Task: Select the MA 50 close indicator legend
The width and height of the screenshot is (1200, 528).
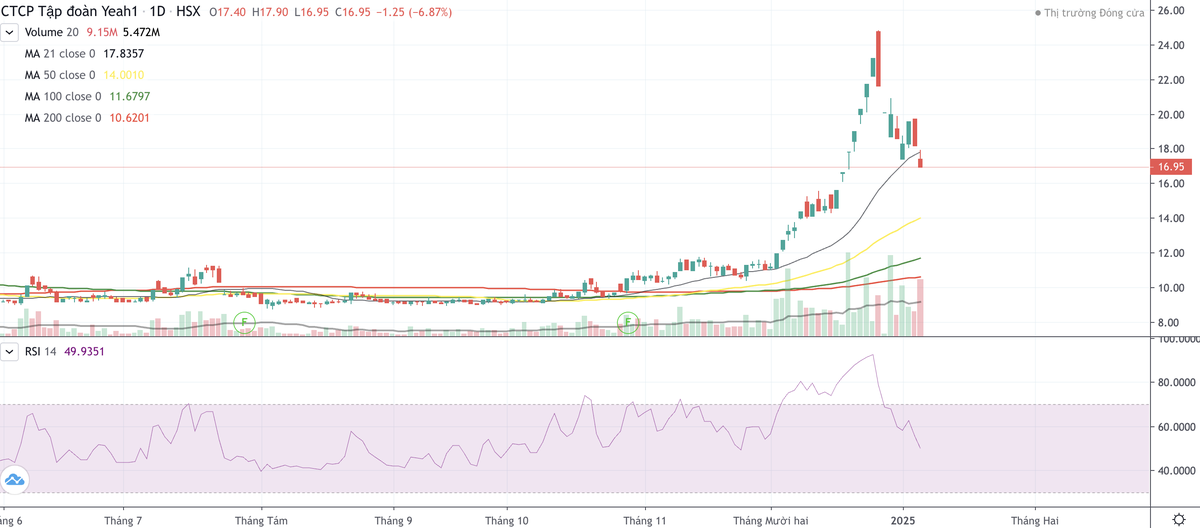Action: point(60,75)
